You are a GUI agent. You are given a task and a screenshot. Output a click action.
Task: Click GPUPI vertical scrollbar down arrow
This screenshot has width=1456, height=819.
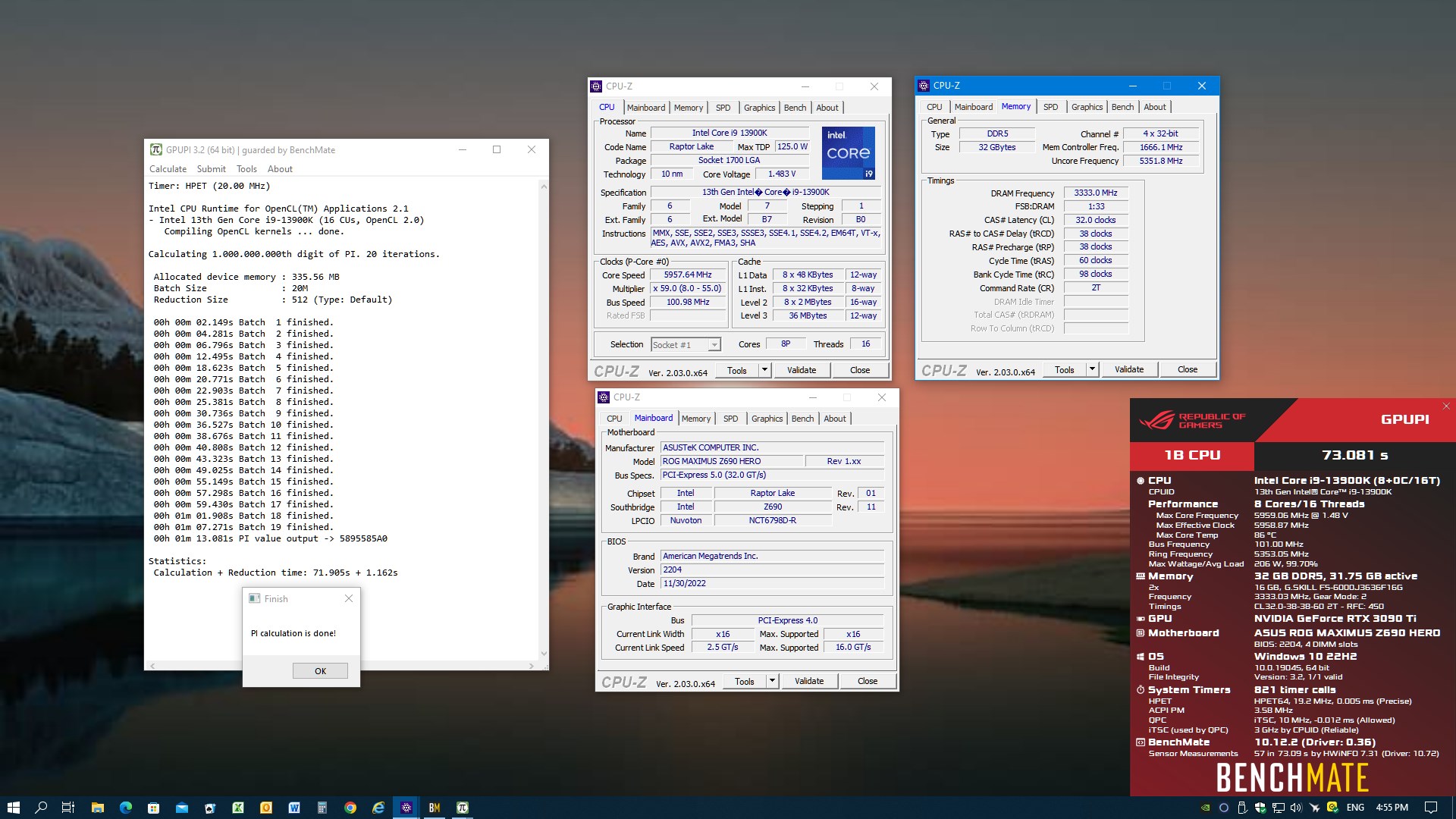pos(543,654)
